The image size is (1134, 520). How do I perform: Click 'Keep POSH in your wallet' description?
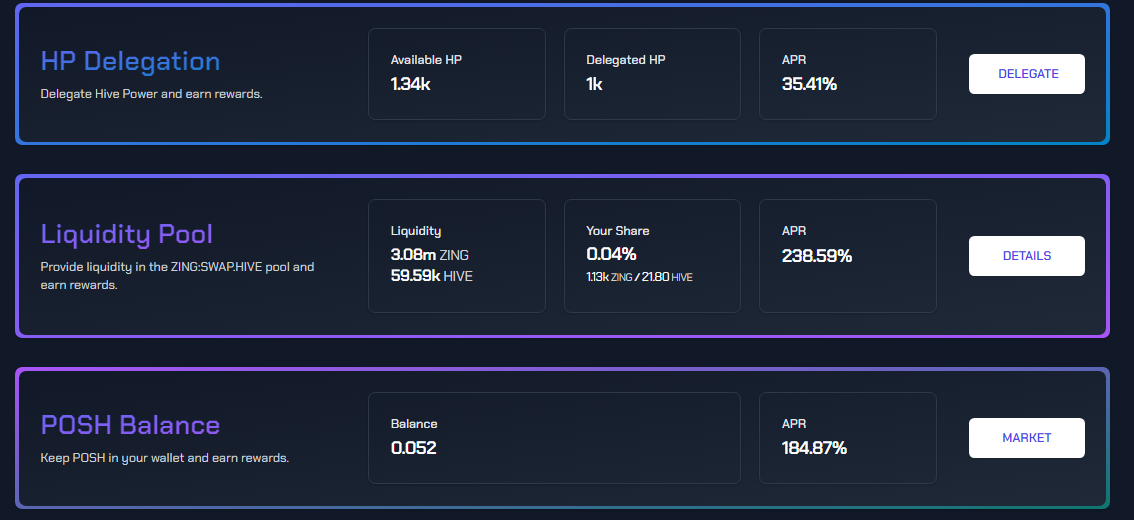(x=165, y=459)
